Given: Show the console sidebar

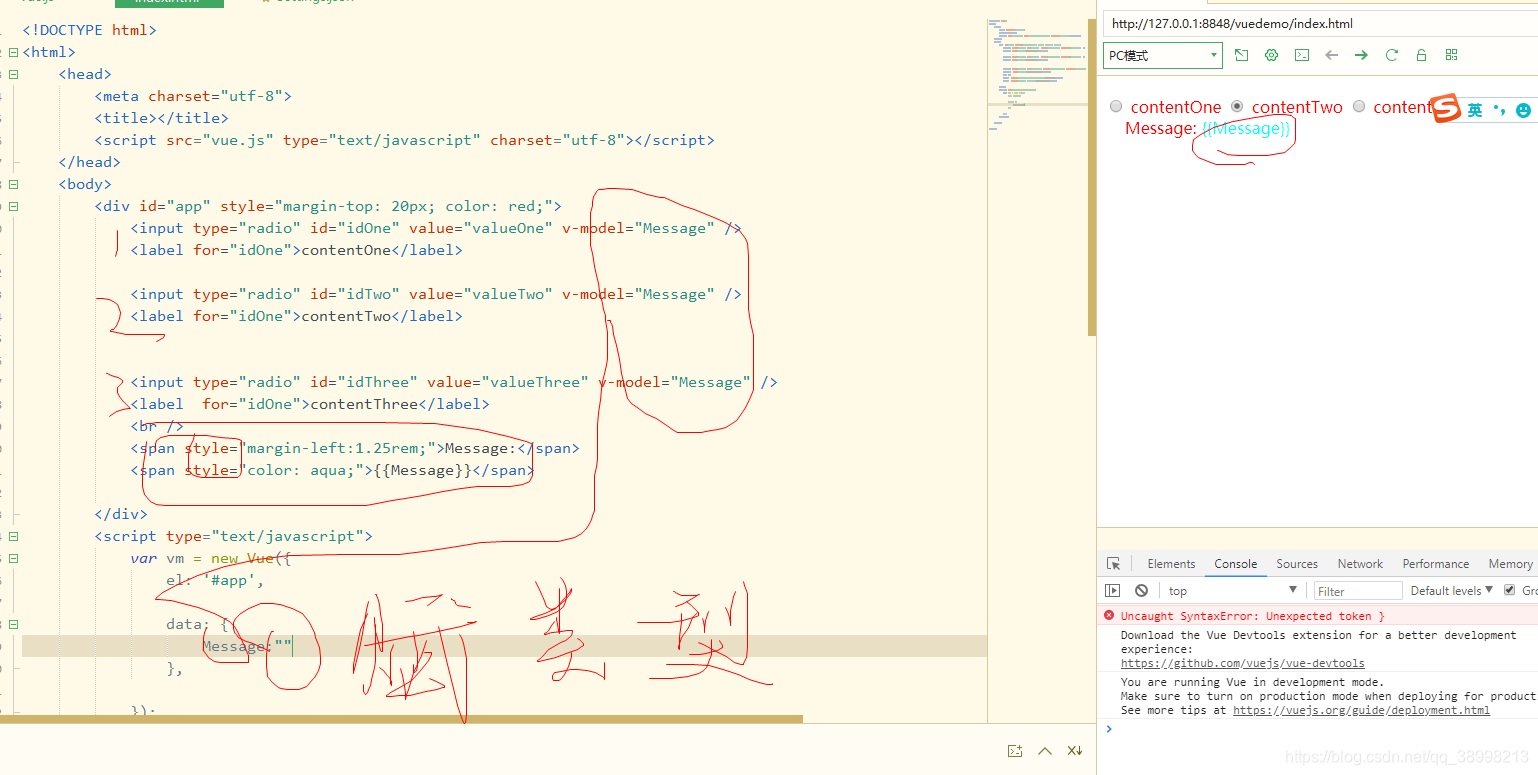Looking at the screenshot, I should pyautogui.click(x=1112, y=590).
